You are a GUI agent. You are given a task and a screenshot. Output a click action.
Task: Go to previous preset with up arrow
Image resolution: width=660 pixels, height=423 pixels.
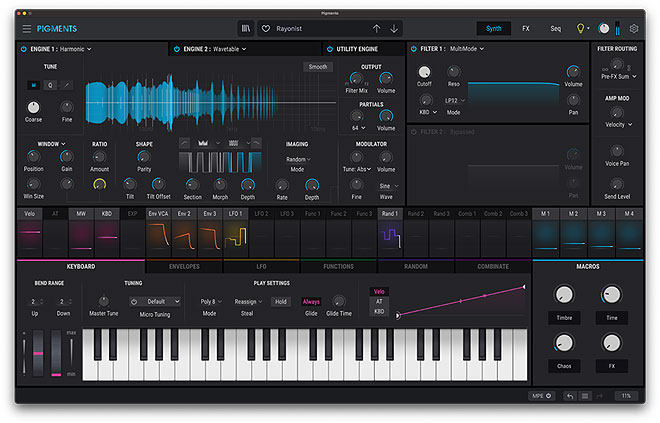[376, 29]
